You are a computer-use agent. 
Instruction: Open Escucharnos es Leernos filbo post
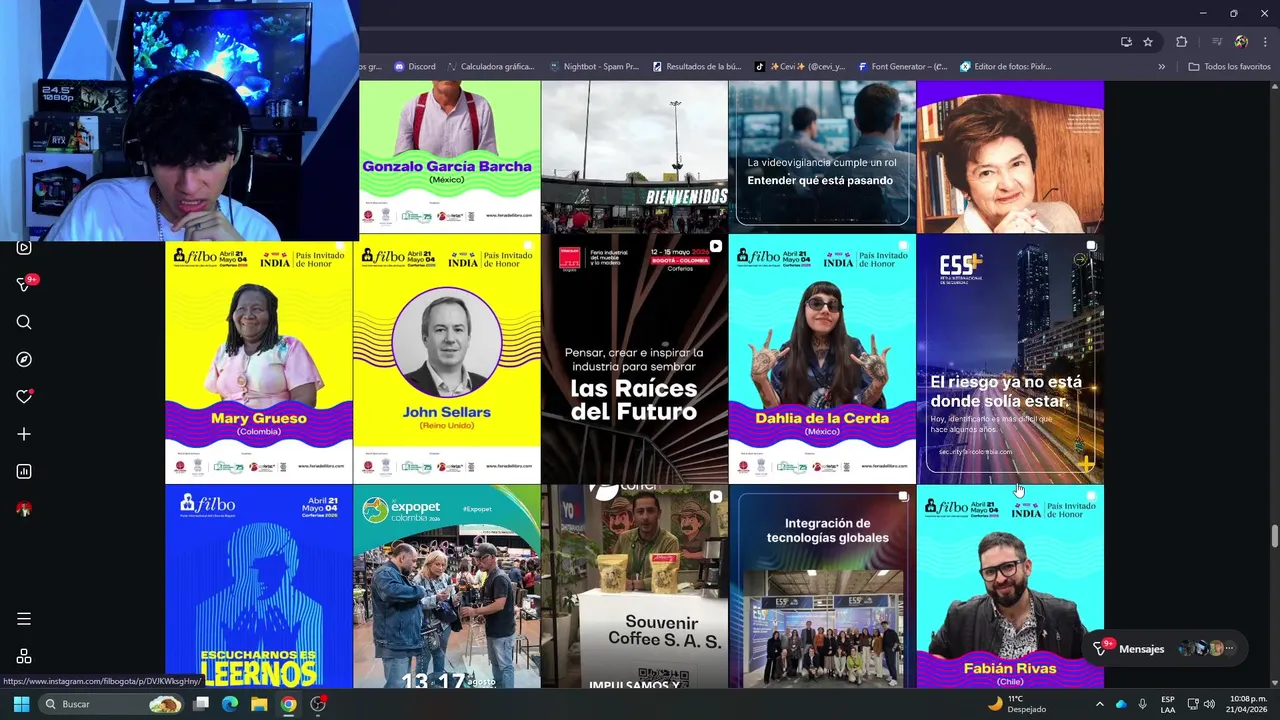point(259,587)
